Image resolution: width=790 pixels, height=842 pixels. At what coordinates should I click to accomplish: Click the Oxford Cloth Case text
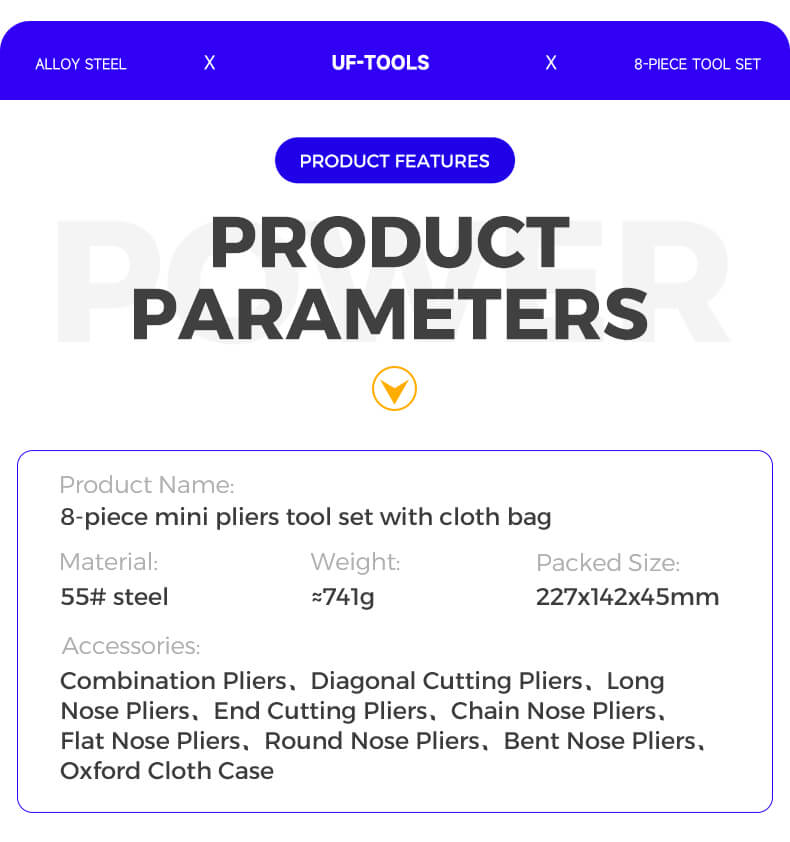(167, 771)
